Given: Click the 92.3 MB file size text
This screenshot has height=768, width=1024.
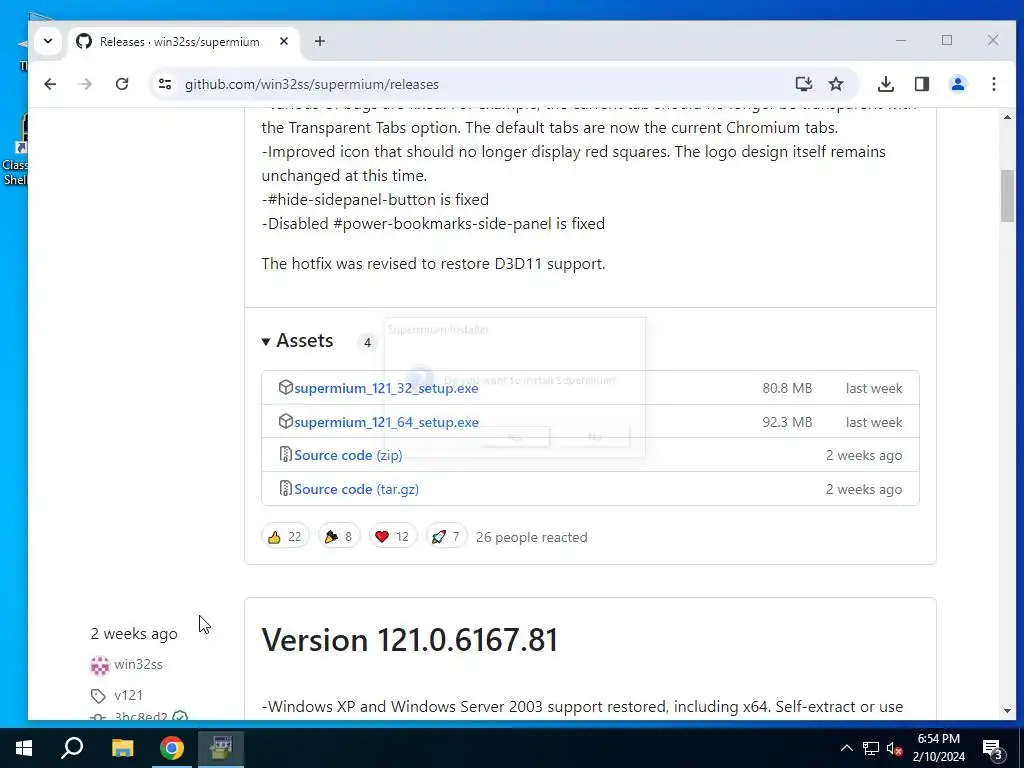Looking at the screenshot, I should coord(787,423).
